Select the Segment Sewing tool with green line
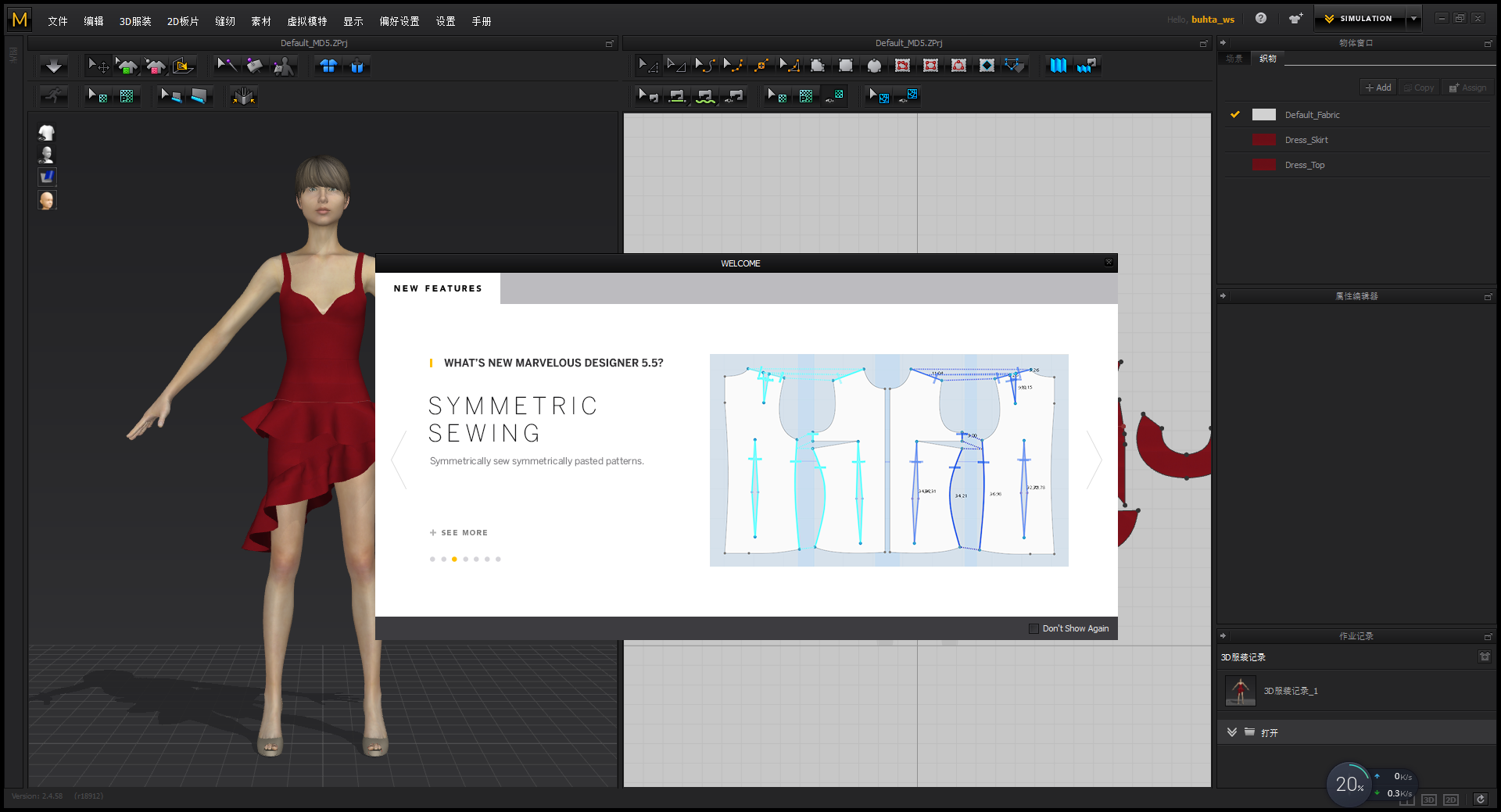The image size is (1501, 812). coord(677,96)
